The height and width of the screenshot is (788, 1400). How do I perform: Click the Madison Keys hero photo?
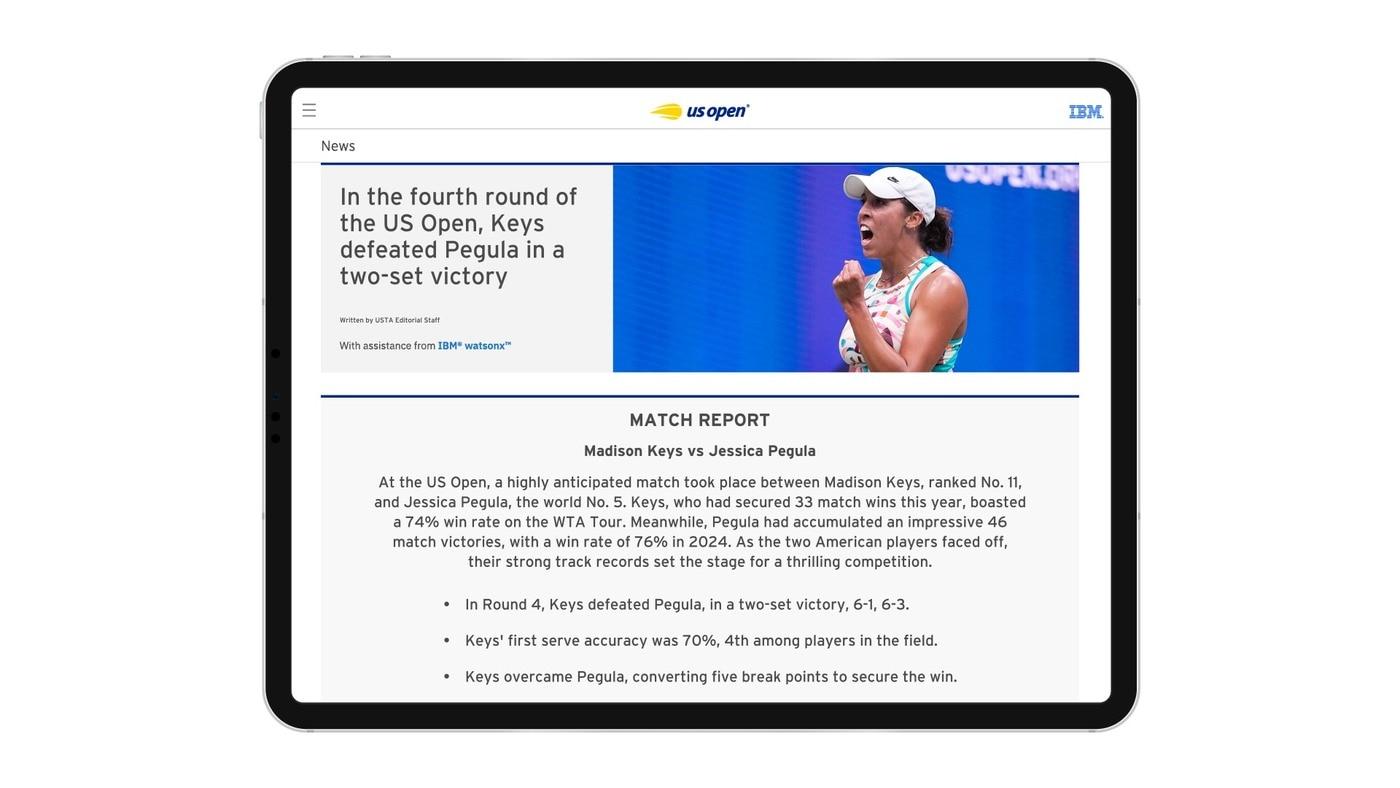click(845, 269)
